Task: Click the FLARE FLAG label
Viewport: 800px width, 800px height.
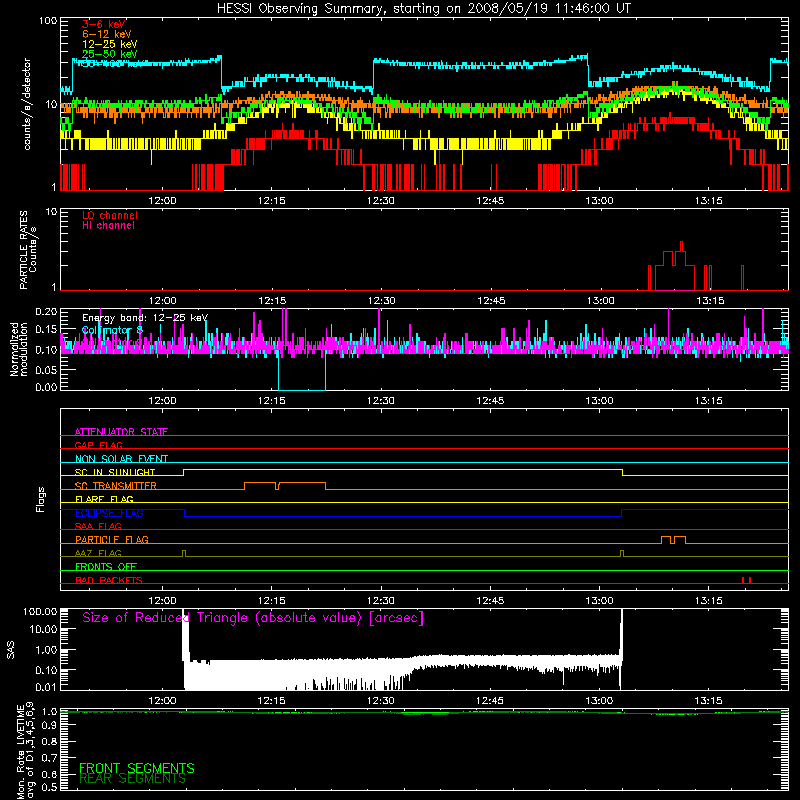Action: point(104,499)
